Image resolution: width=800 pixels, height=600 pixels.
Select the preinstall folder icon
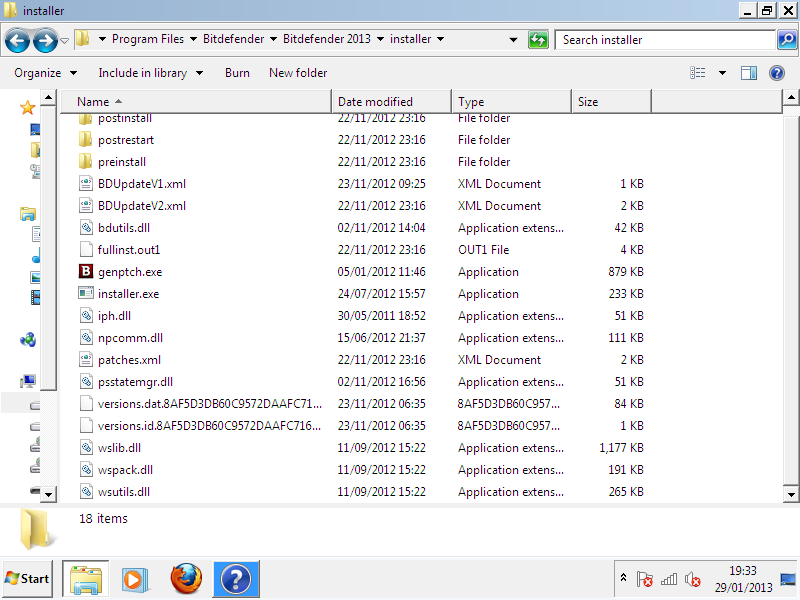[x=86, y=161]
